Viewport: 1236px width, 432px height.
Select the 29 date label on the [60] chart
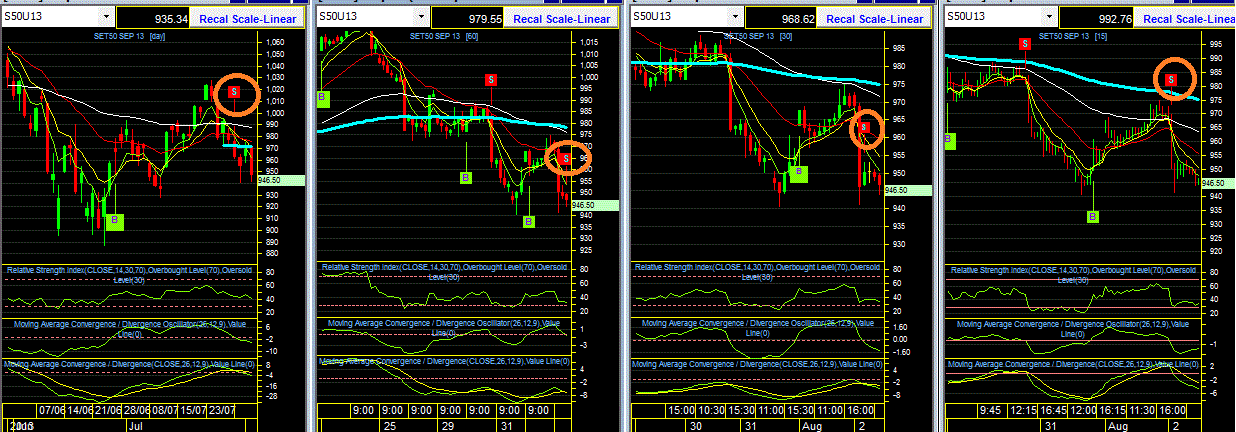coord(450,424)
